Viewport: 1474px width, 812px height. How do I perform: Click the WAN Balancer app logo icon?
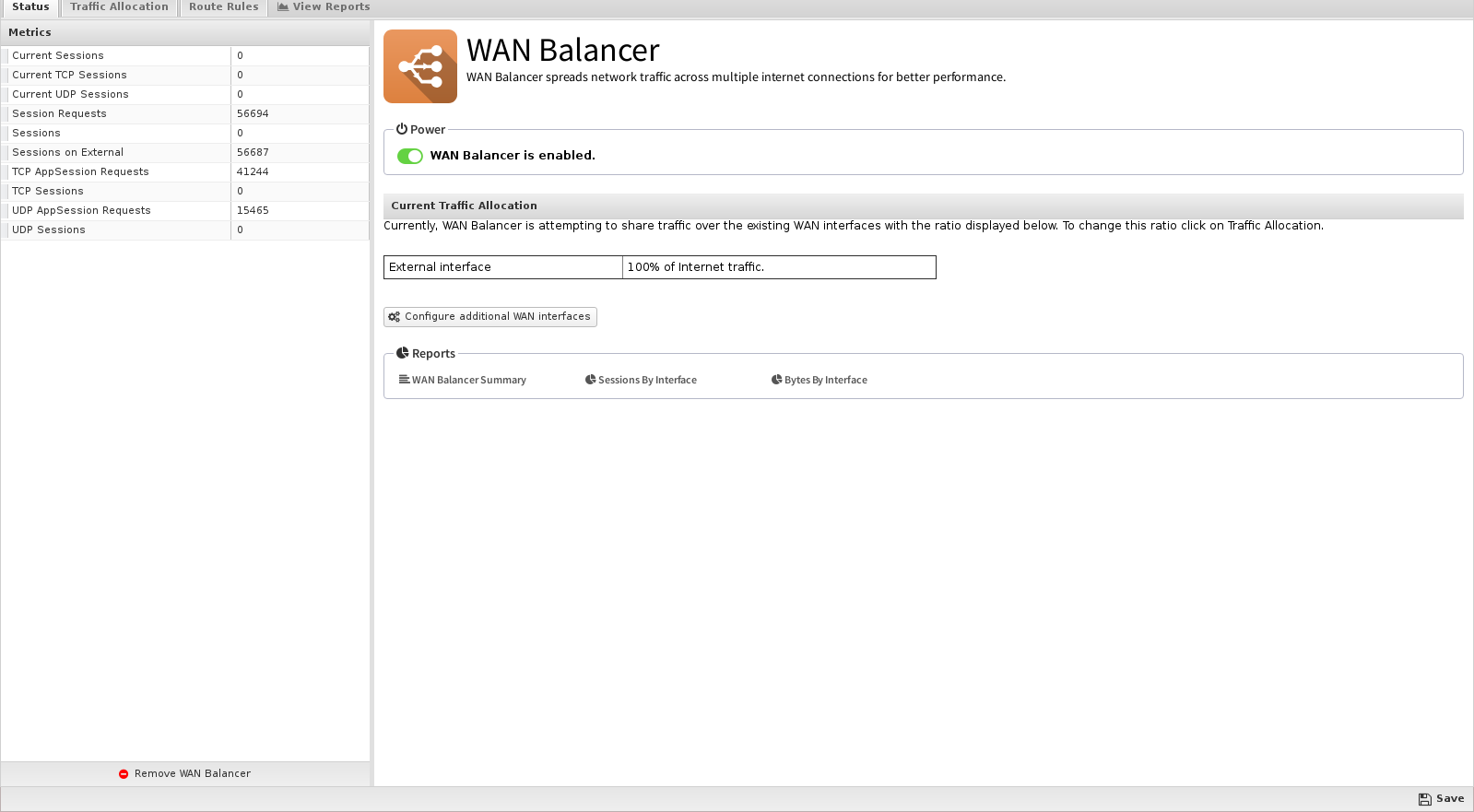tap(420, 66)
